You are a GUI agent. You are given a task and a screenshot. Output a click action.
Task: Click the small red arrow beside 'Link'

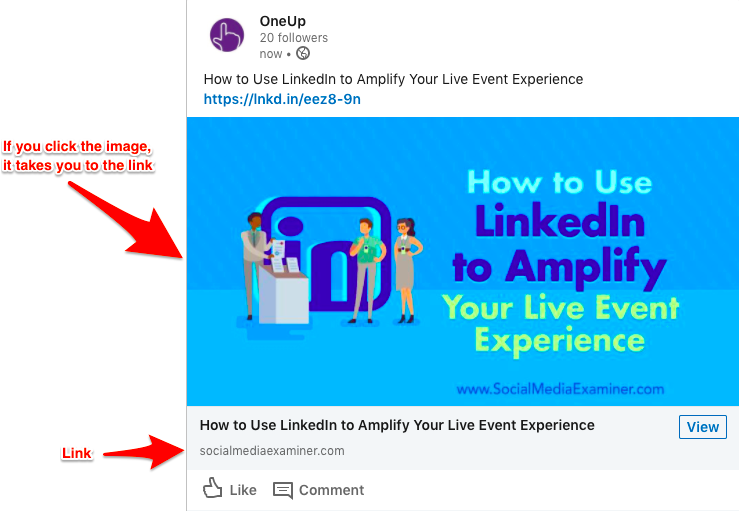(x=144, y=452)
